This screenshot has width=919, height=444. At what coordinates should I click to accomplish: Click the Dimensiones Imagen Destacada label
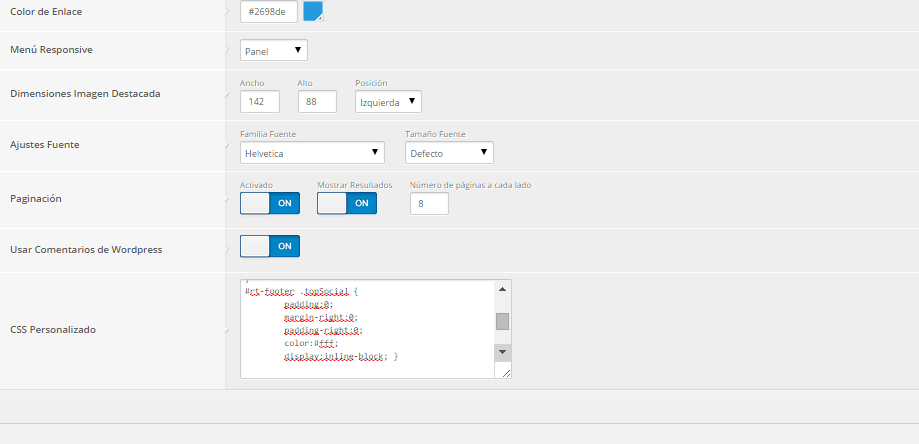click(86, 94)
